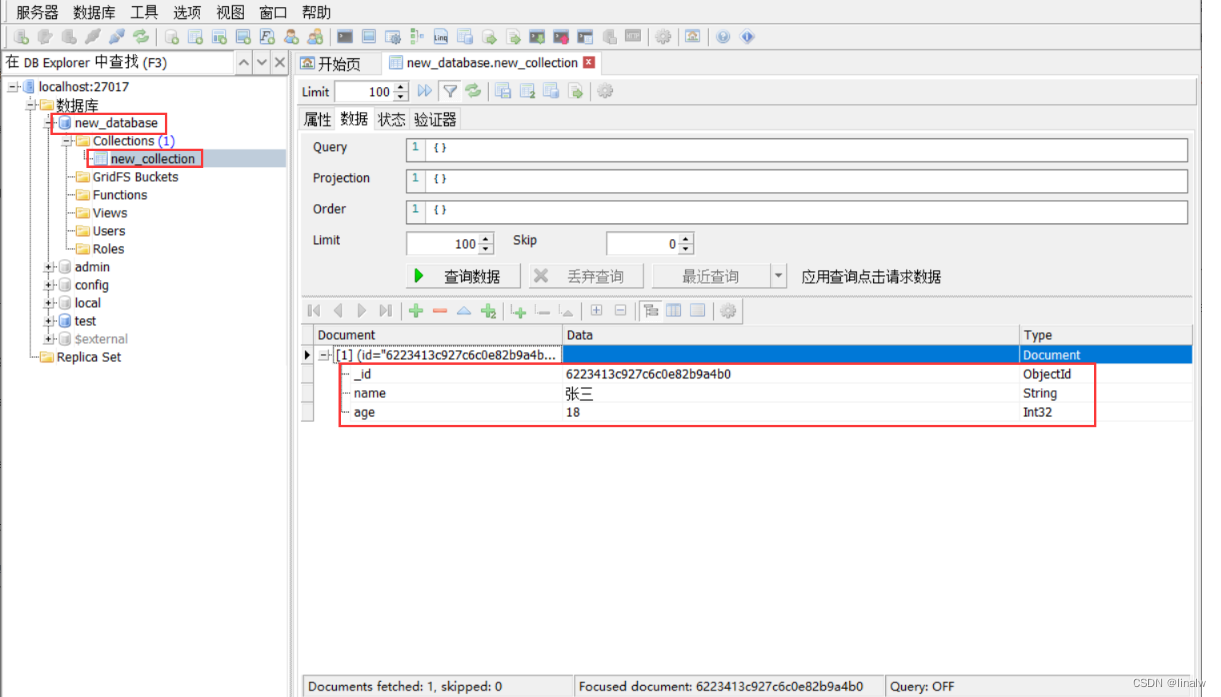Open the 最近查询 dropdown arrow
This screenshot has height=697, width=1221.
778,277
